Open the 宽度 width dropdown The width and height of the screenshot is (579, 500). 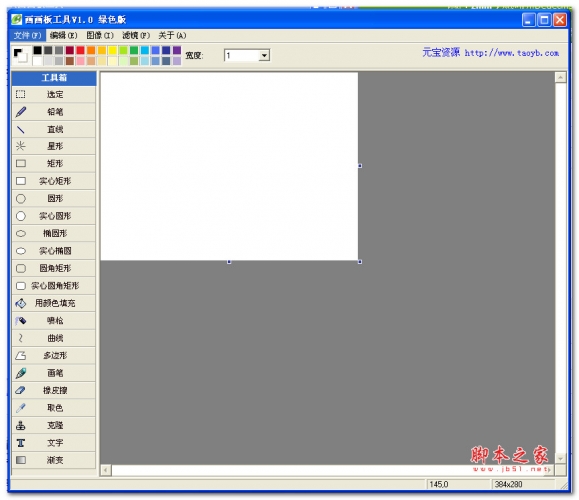pyautogui.click(x=264, y=55)
